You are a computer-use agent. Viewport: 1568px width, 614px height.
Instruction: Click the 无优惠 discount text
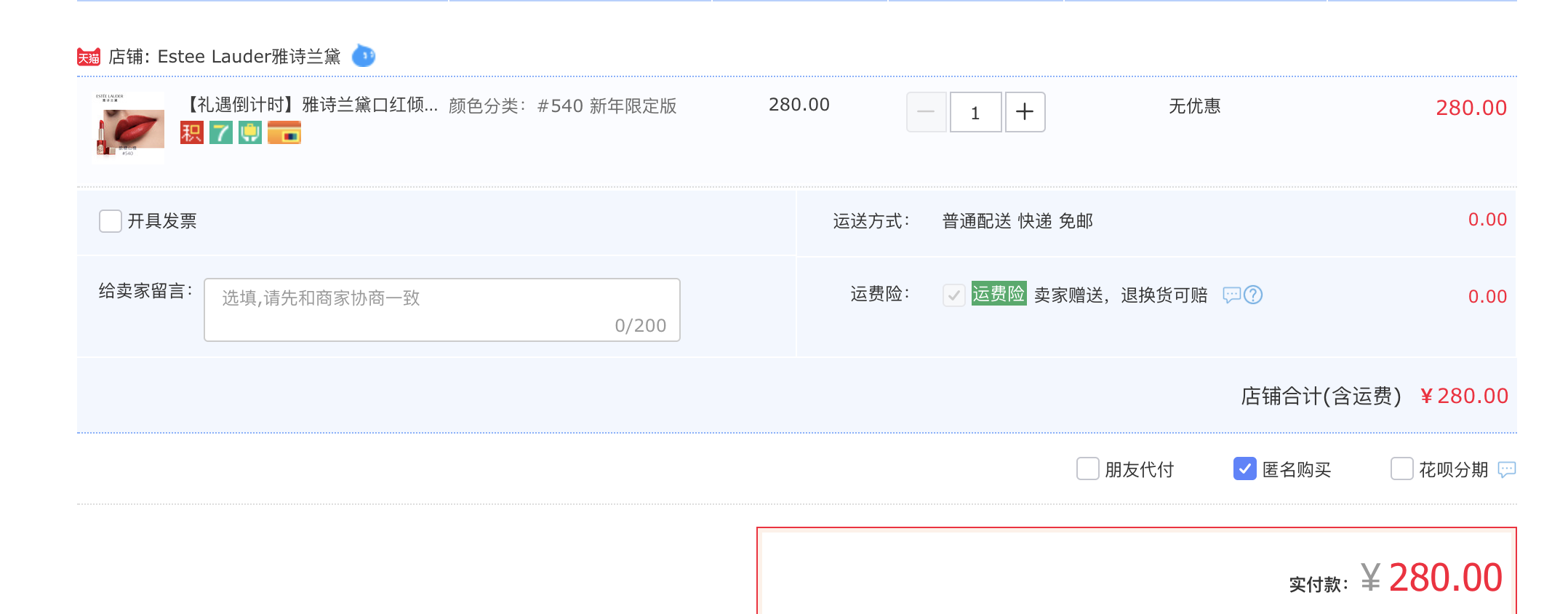[x=1195, y=106]
